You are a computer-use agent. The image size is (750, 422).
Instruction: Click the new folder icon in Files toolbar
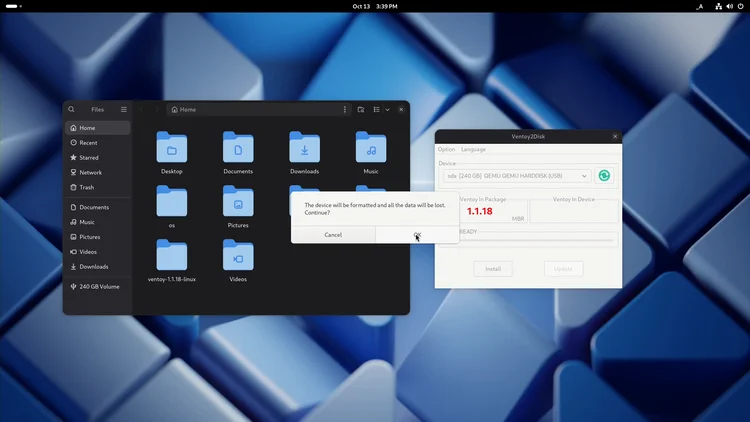pyautogui.click(x=361, y=110)
